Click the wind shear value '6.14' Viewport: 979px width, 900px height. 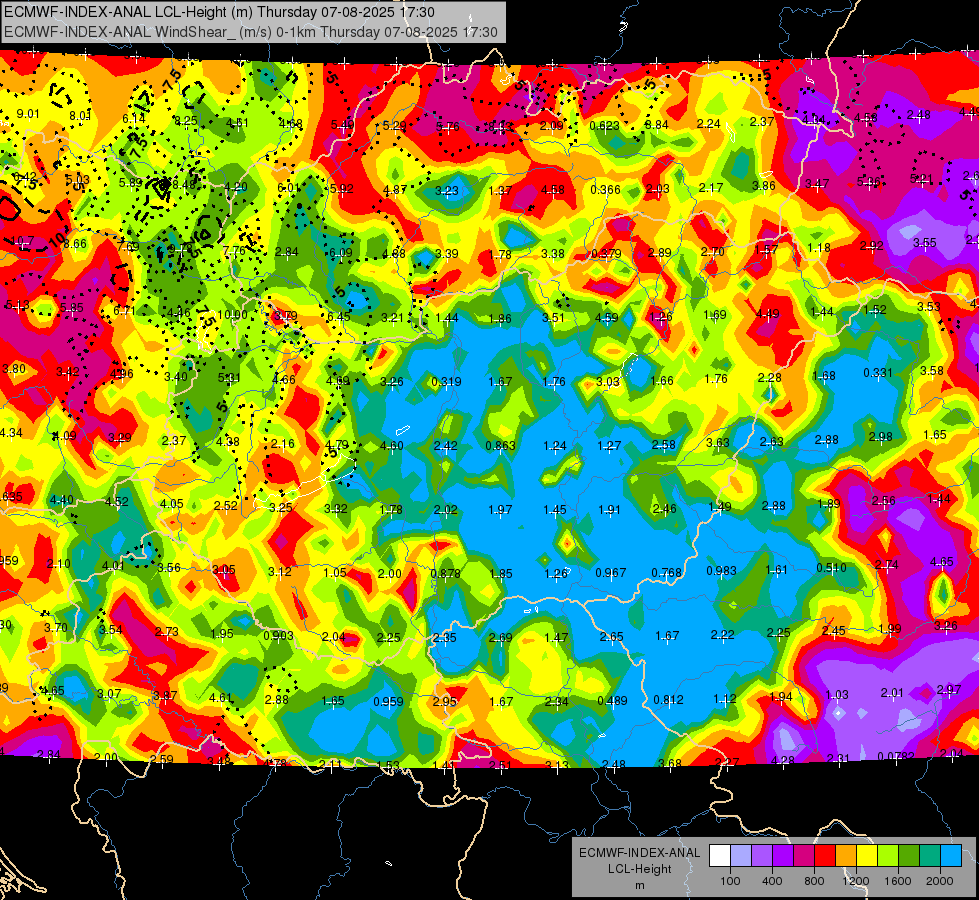tap(134, 118)
